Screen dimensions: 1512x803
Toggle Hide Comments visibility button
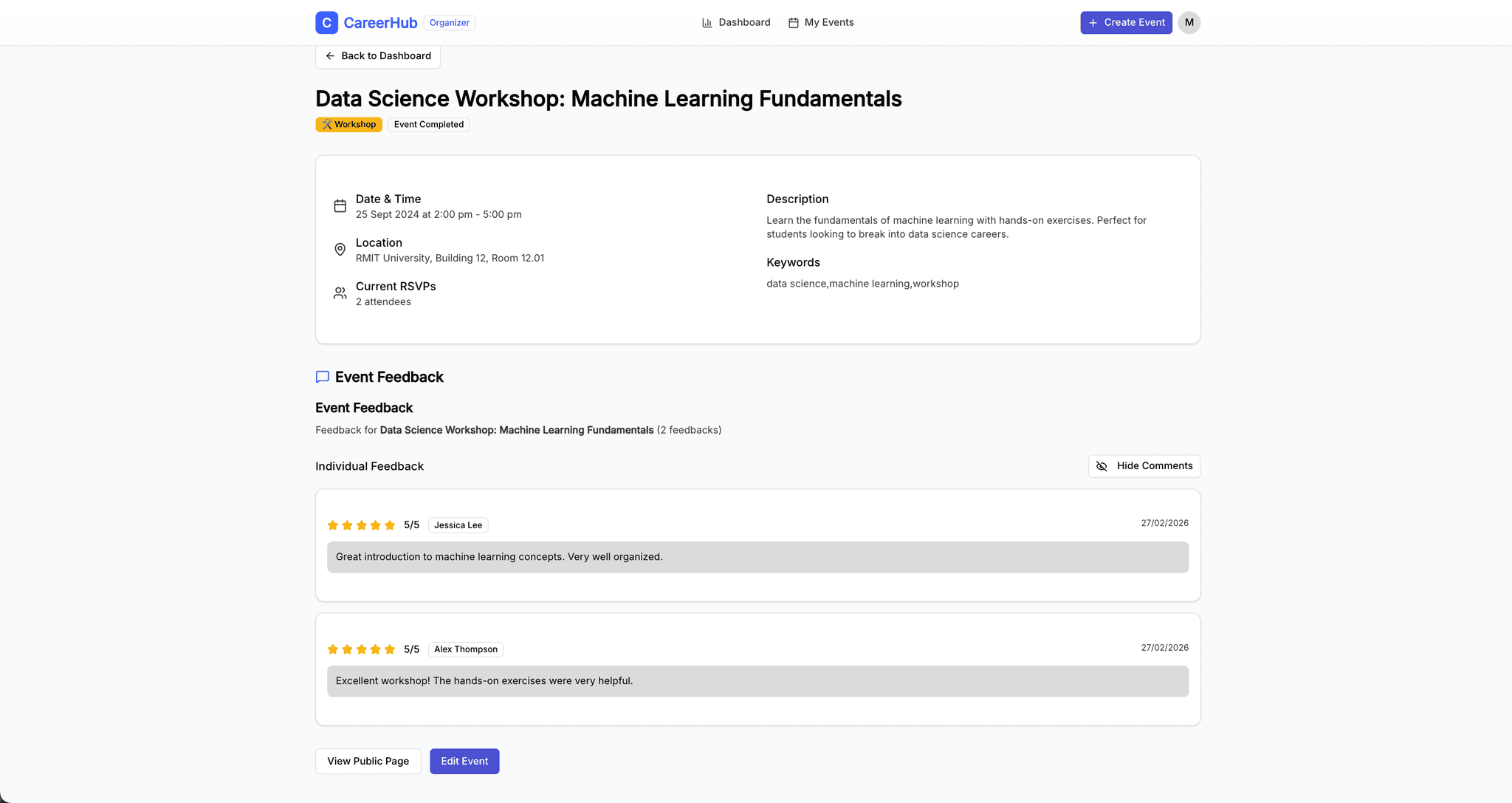[x=1144, y=466]
